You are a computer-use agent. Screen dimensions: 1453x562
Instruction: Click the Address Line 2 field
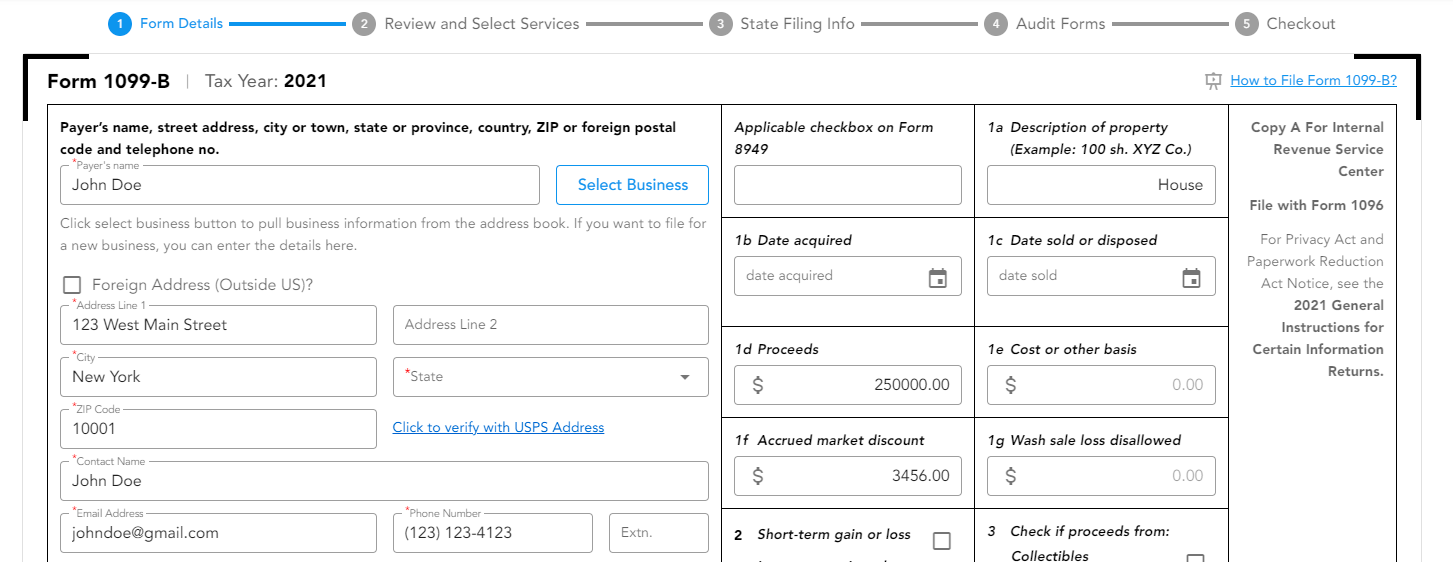pyautogui.click(x=551, y=325)
